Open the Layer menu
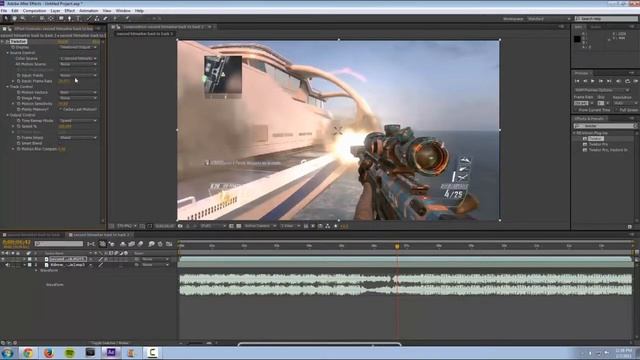The height and width of the screenshot is (360, 640). pos(55,11)
